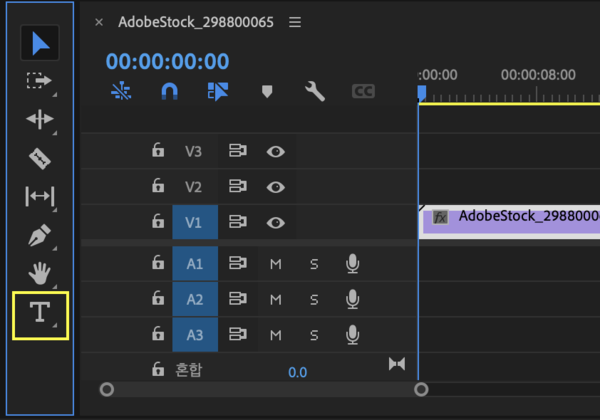The width and height of the screenshot is (600, 420).
Task: Hide the V3 track output eye
Action: tap(275, 151)
